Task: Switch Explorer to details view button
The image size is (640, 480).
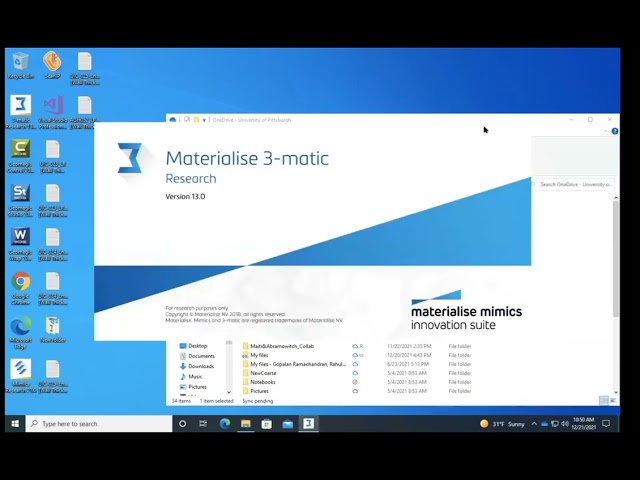Action: 604,401
